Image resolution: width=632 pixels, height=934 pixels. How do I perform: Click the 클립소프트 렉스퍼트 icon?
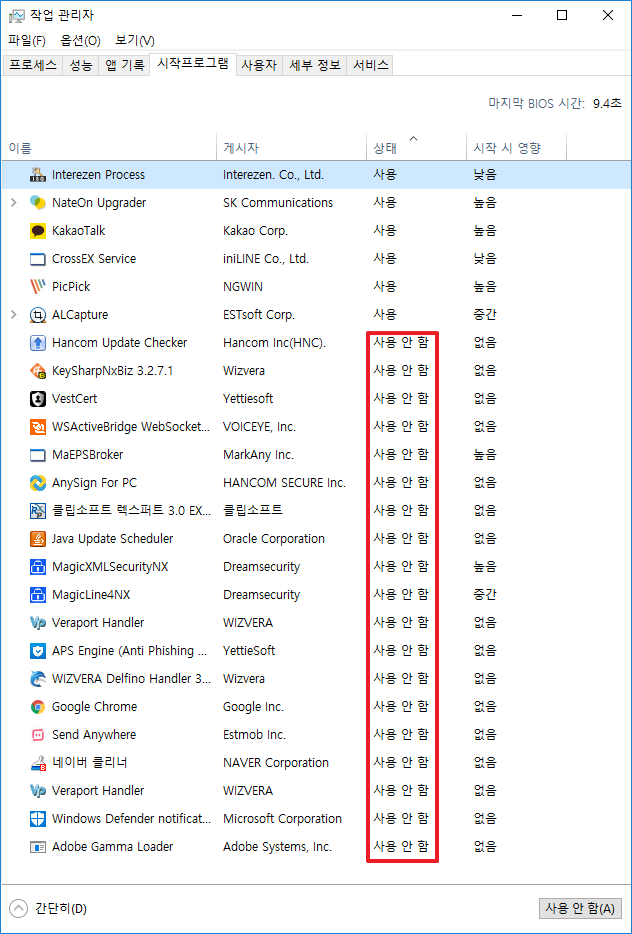point(38,511)
